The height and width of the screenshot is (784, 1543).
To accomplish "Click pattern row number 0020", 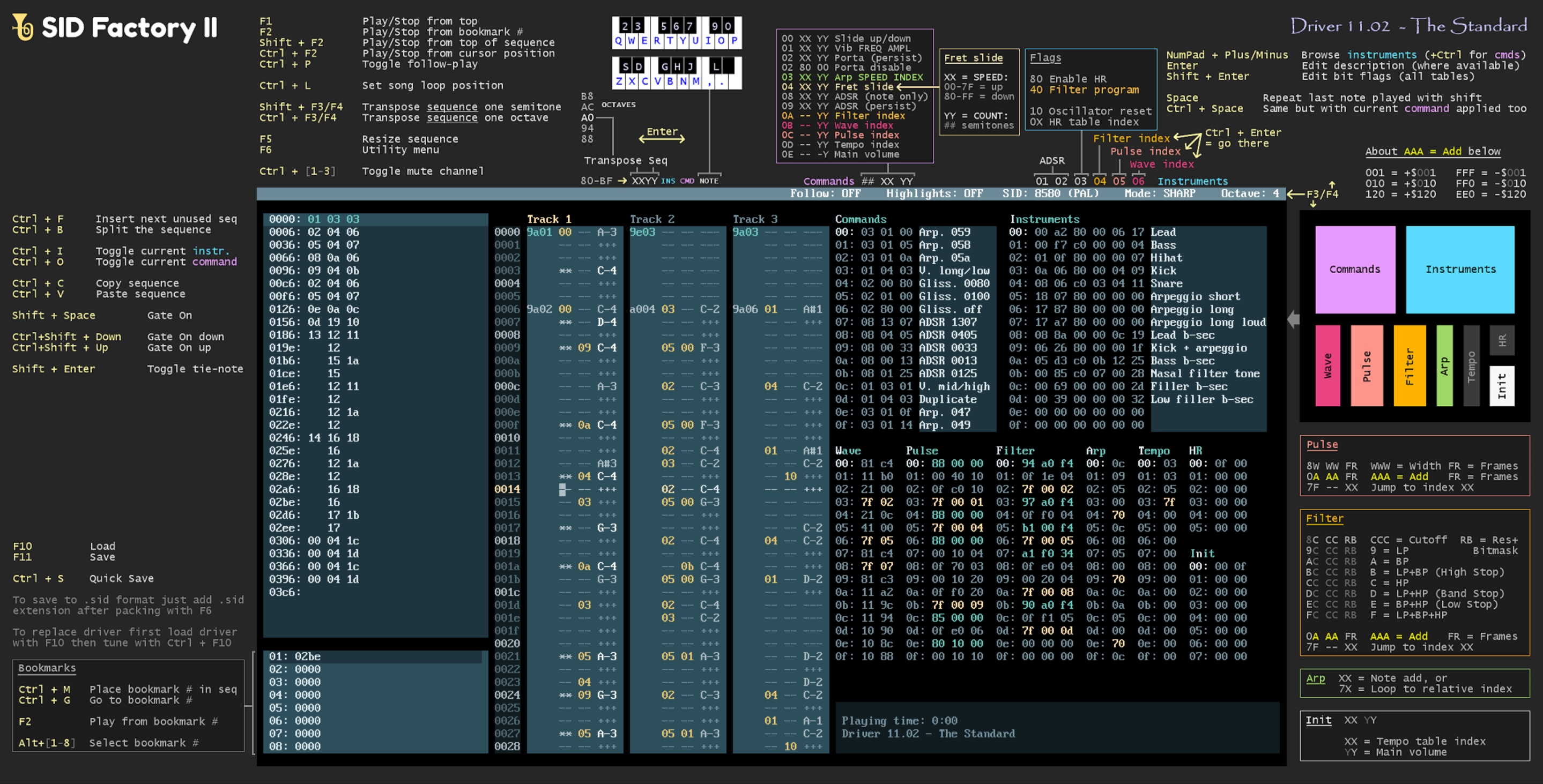I will click(507, 644).
